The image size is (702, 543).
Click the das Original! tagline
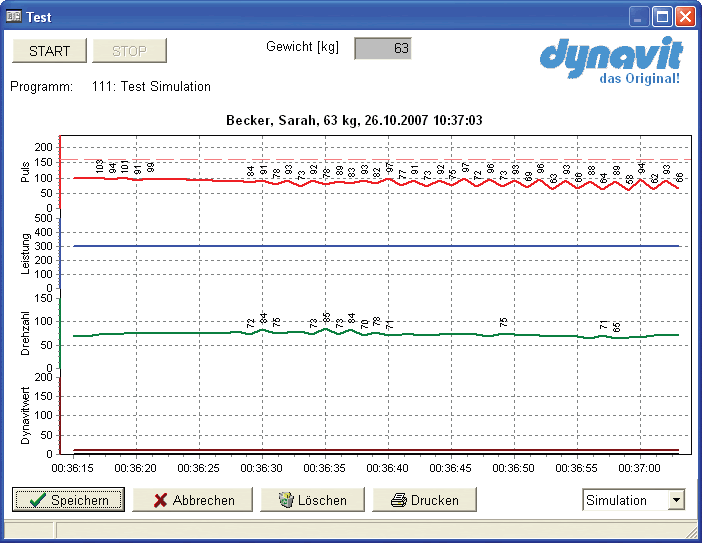[640, 78]
